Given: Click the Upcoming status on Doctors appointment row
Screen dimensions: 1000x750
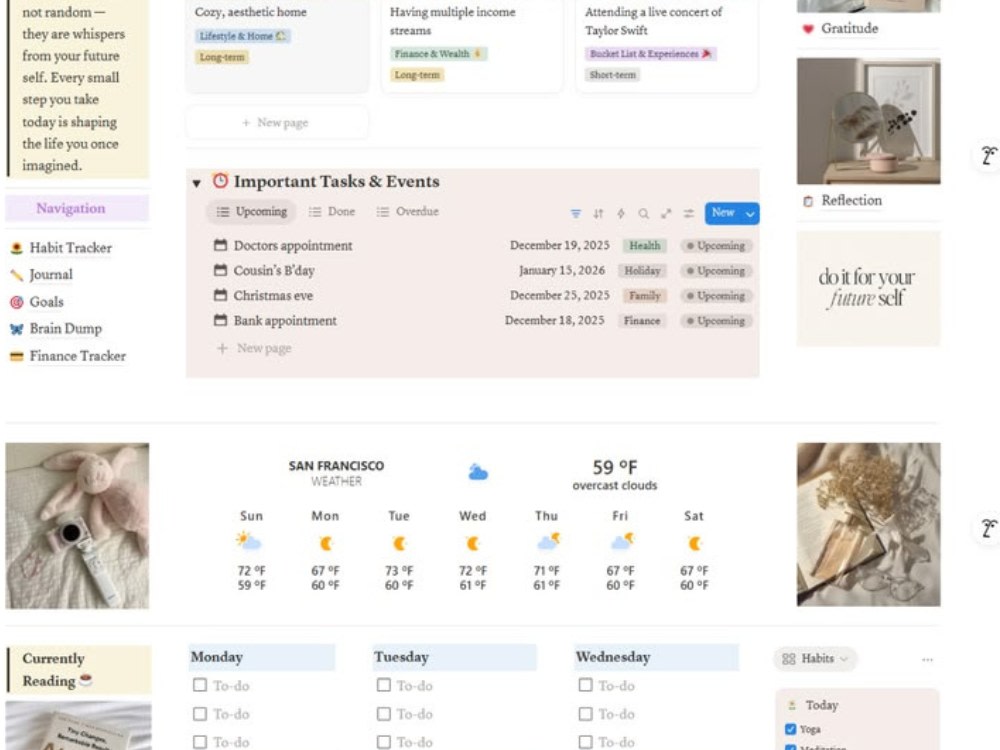Looking at the screenshot, I should click(716, 246).
